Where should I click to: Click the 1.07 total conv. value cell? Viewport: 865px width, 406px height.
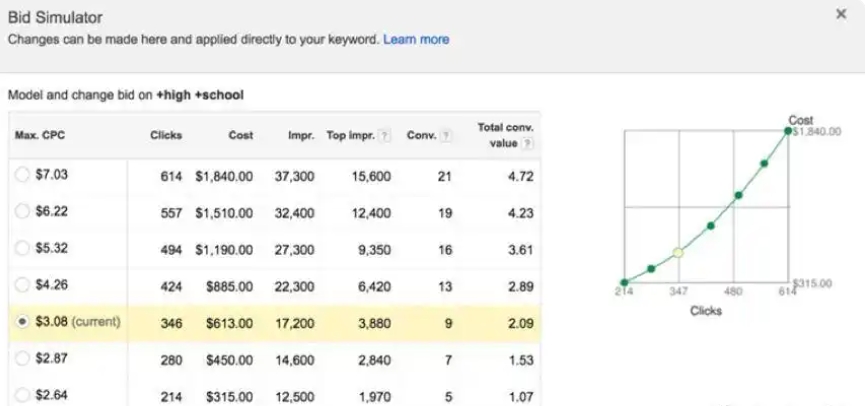pyautogui.click(x=521, y=397)
